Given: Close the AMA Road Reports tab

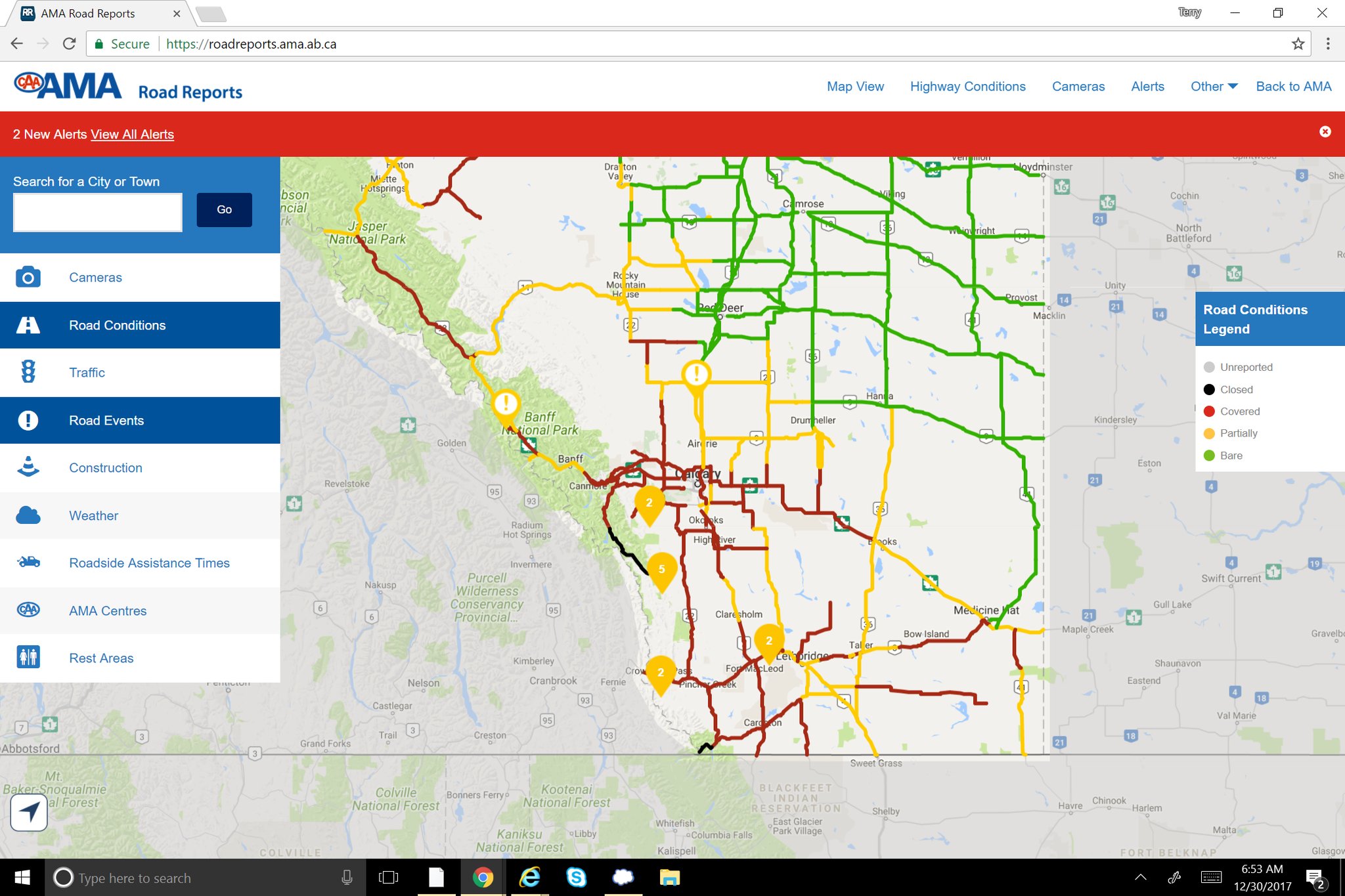Looking at the screenshot, I should tap(176, 13).
